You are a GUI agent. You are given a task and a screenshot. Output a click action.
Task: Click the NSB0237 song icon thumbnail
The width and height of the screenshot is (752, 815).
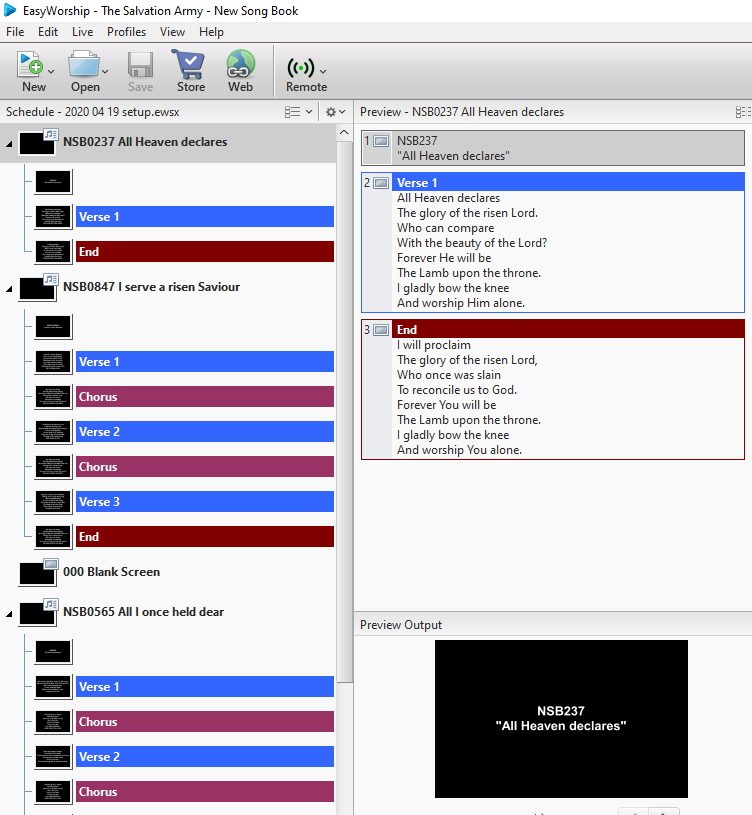(37, 142)
